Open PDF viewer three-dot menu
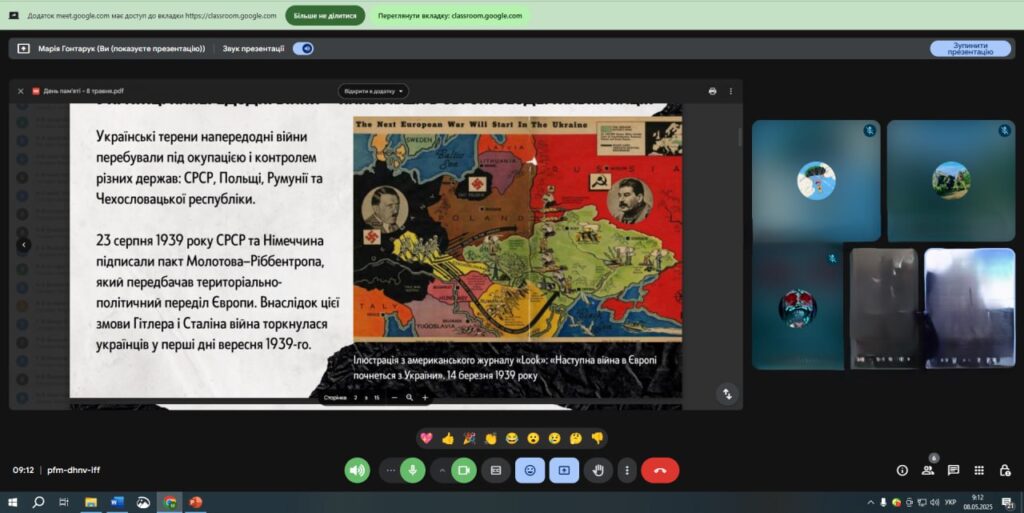1024x513 pixels. (x=731, y=91)
